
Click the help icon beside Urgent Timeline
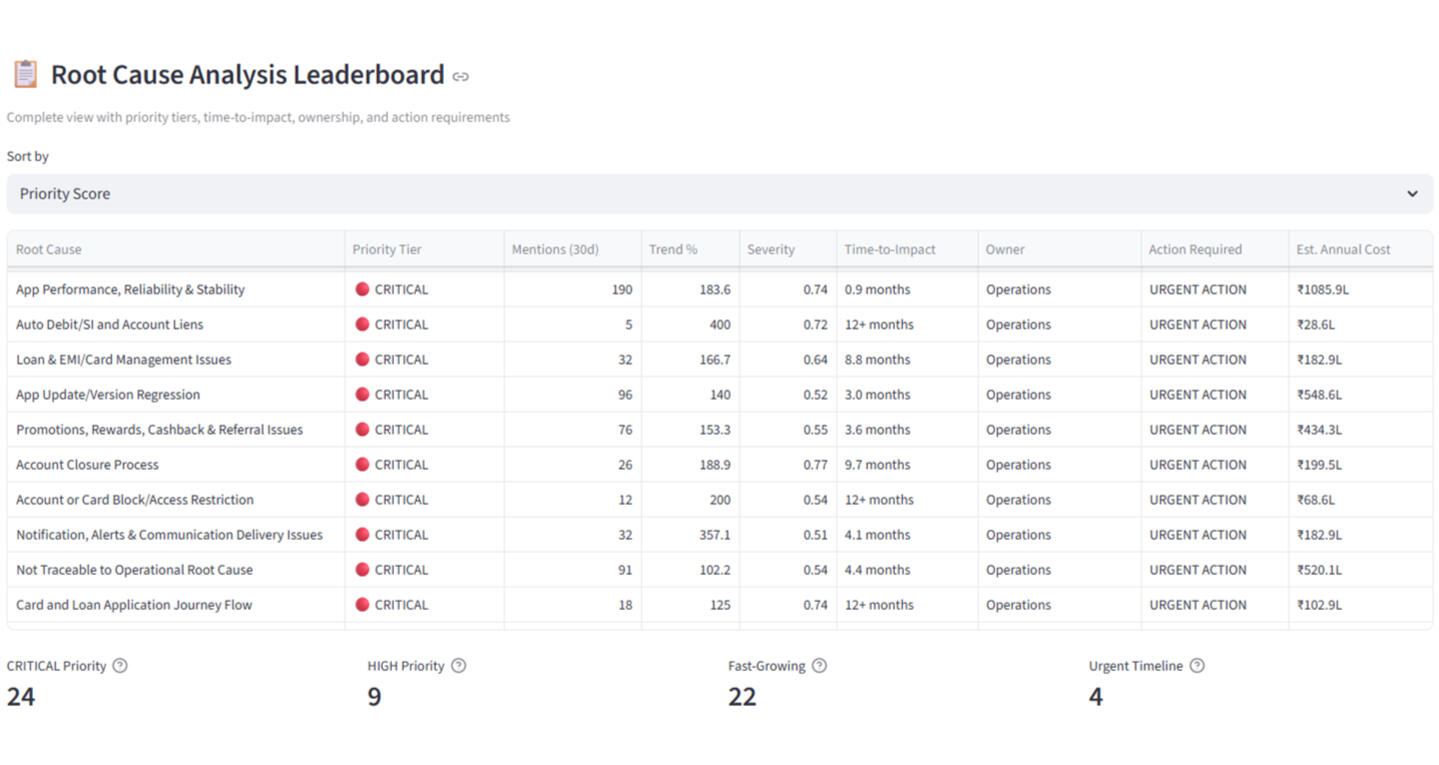tap(1197, 666)
